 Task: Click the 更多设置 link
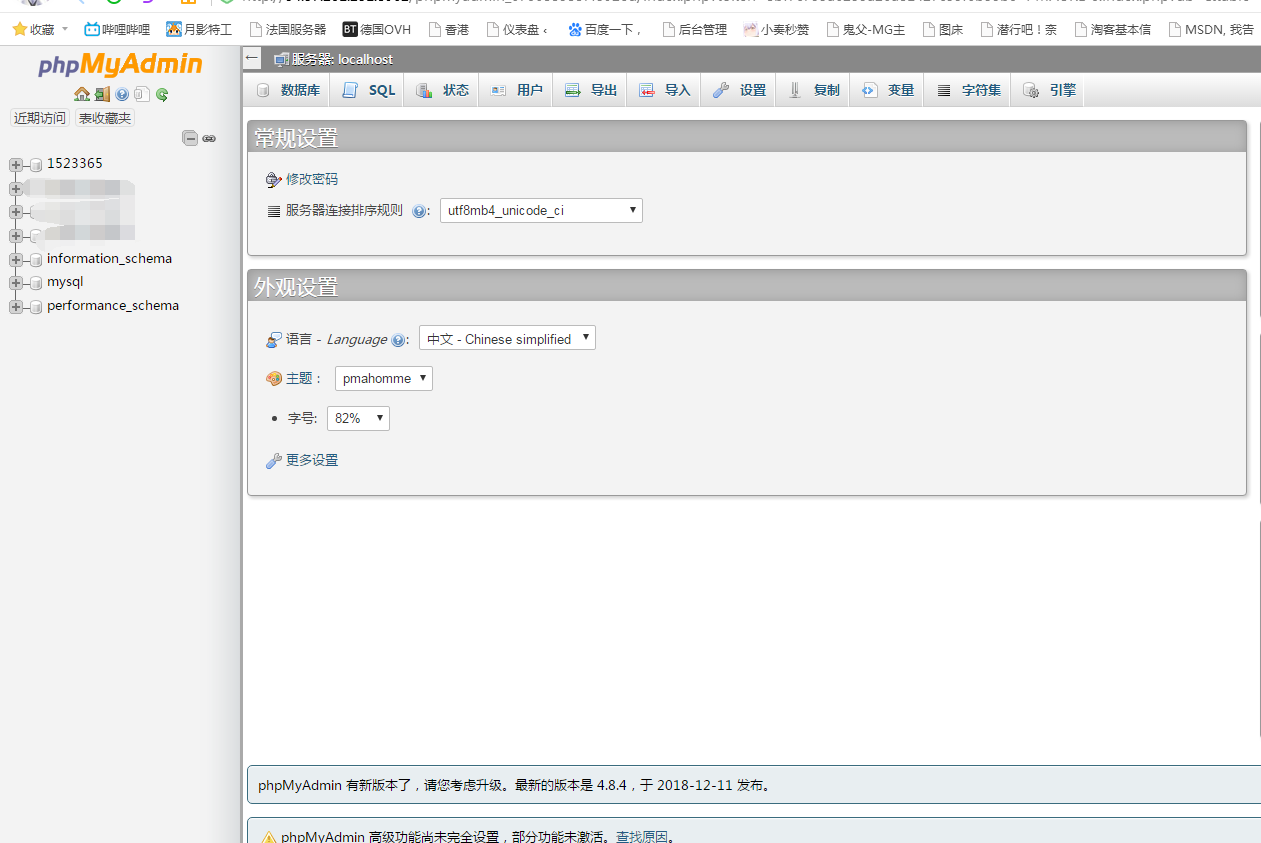click(312, 461)
